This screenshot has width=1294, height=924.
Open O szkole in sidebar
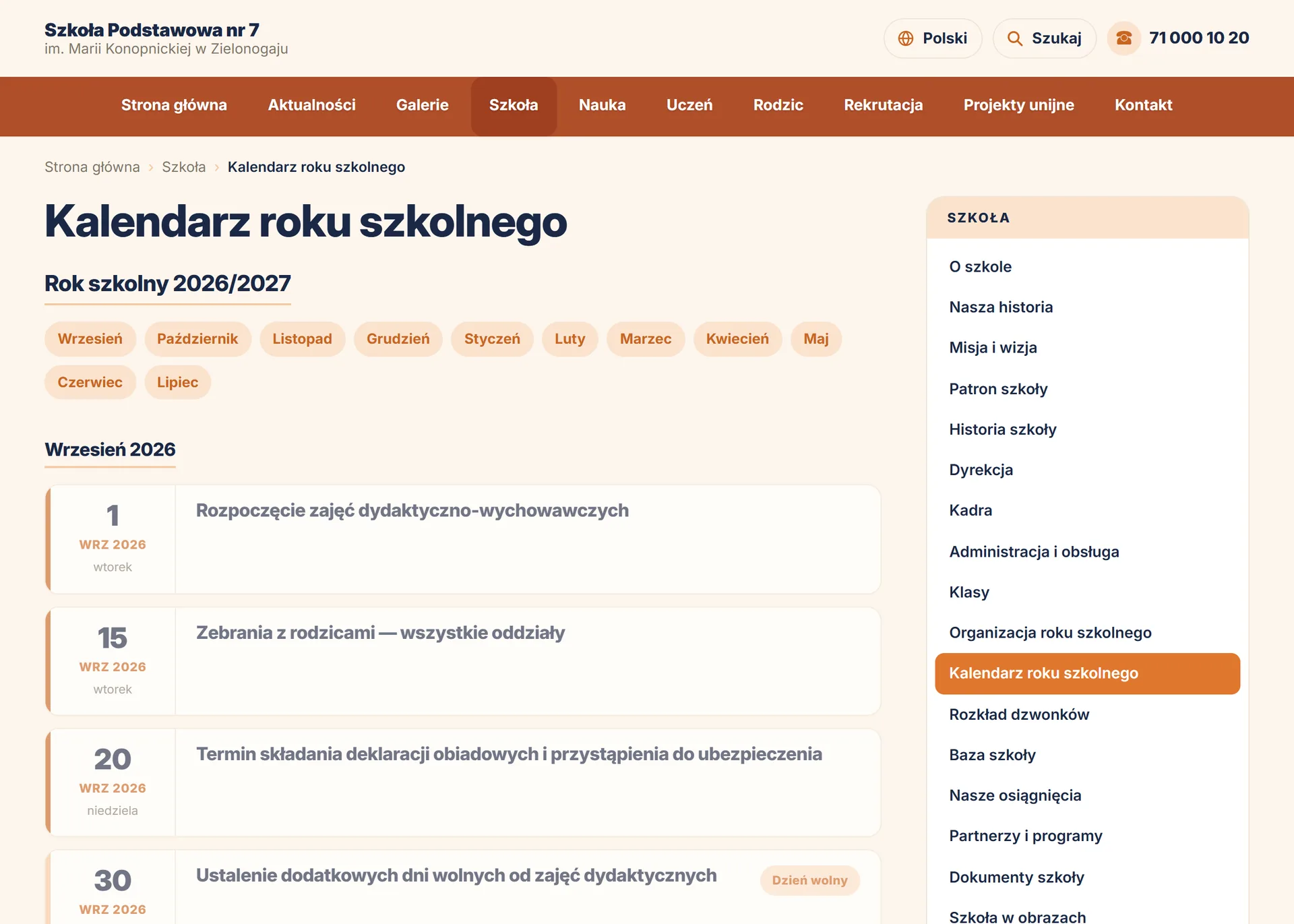1087,267
